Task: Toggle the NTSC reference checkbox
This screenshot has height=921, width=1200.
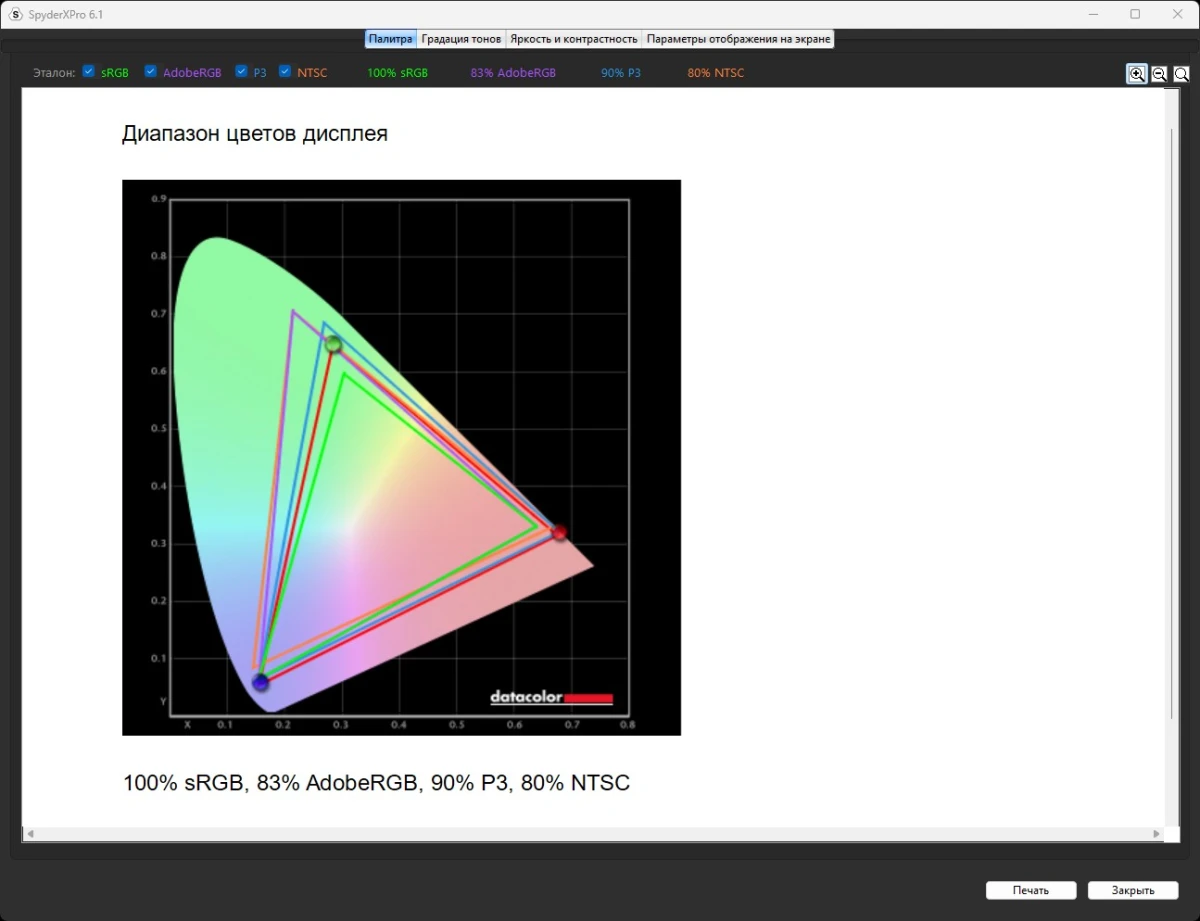Action: point(285,72)
